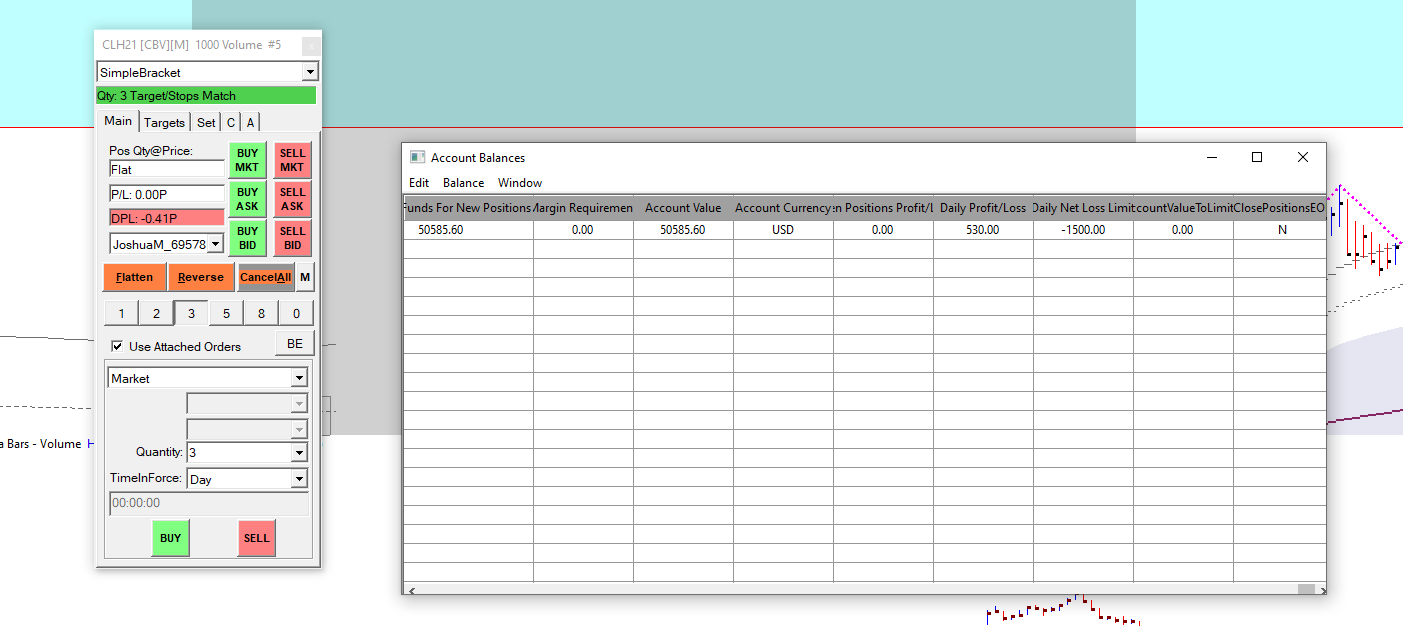The height and width of the screenshot is (626, 1403).
Task: Open Balance menu in Account Balances
Action: tap(464, 183)
